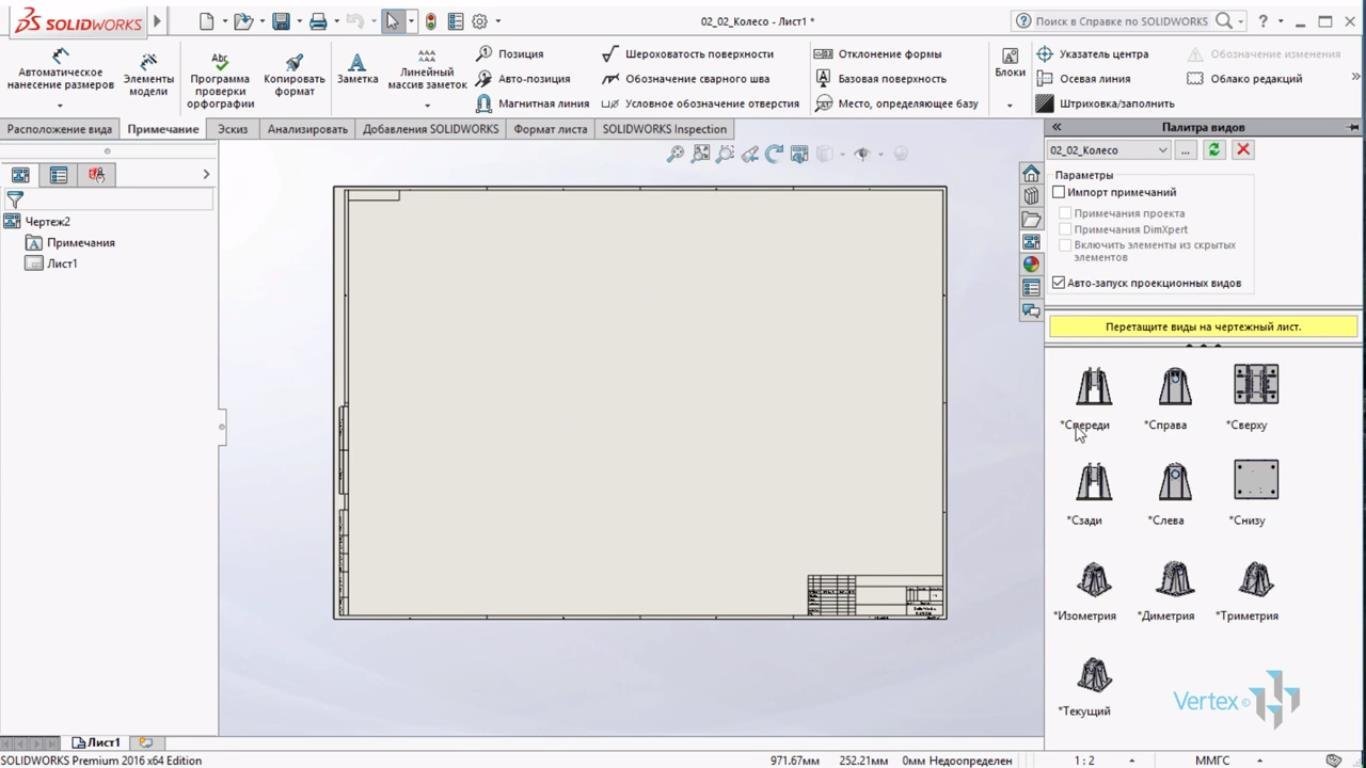Toggle Примечания DimXpert checkbox
The image size is (1366, 768).
[x=1066, y=229]
